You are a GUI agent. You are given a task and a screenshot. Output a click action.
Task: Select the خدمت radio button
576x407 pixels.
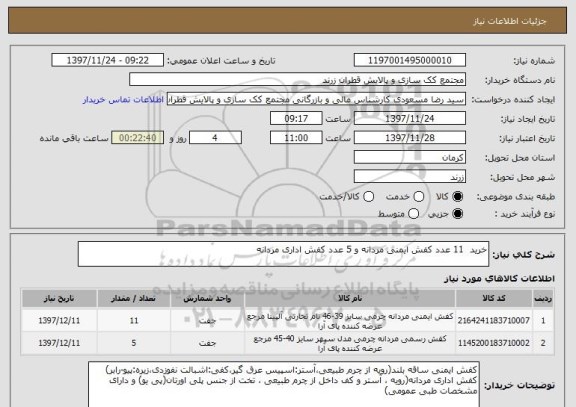click(x=419, y=197)
